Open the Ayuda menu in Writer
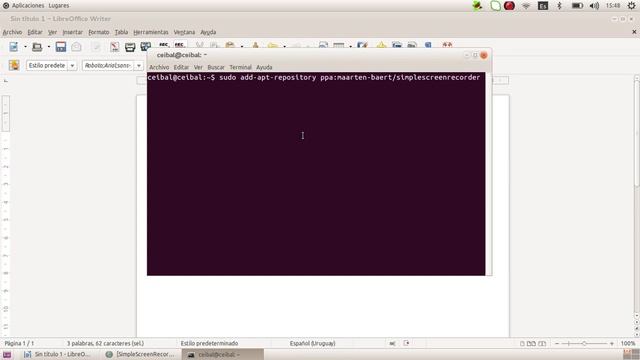The image size is (640, 360). point(208,32)
